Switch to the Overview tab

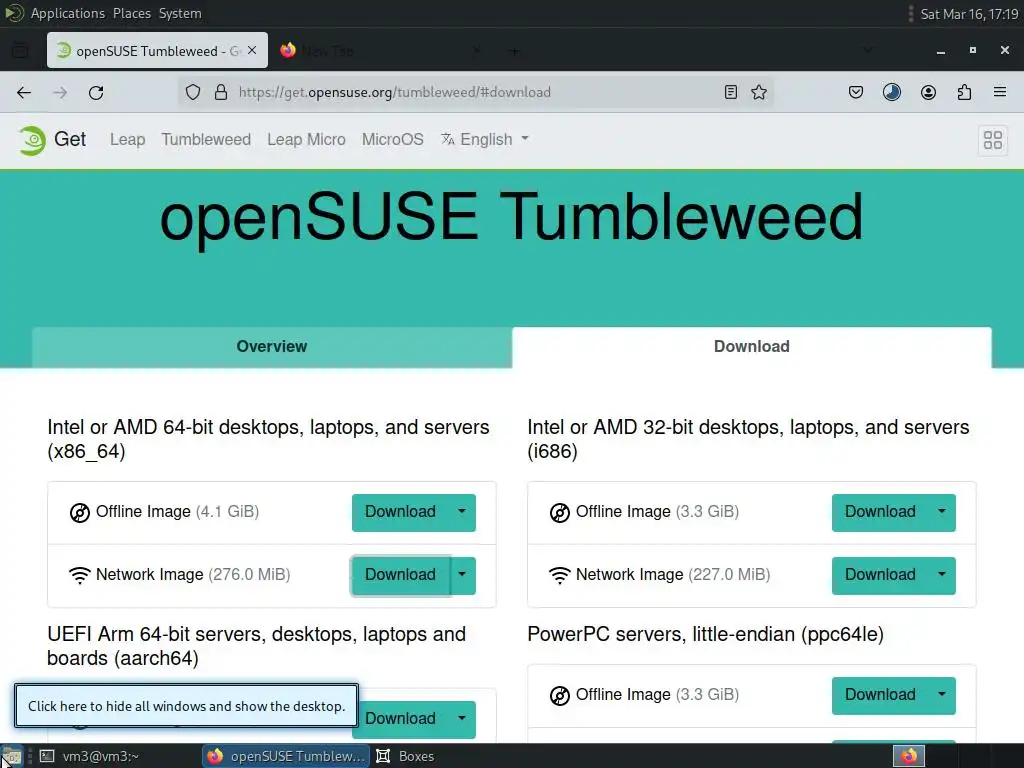272,347
